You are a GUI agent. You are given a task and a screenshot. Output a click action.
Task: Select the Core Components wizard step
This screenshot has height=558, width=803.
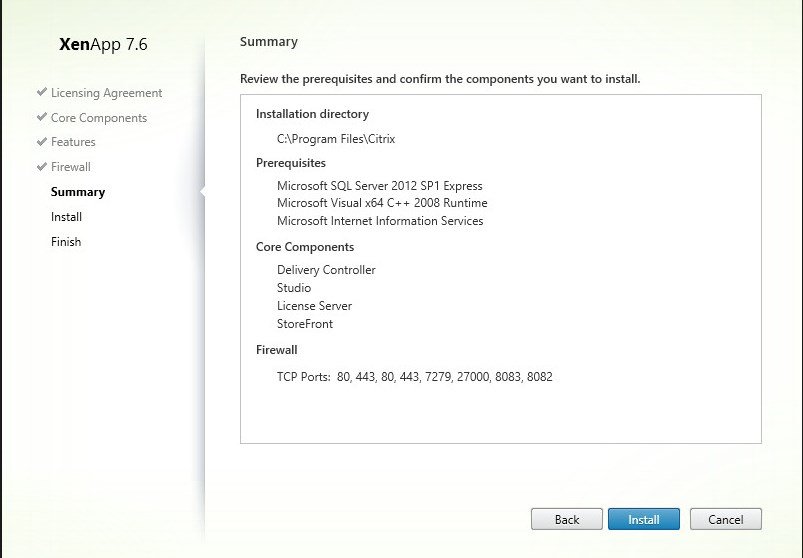99,118
